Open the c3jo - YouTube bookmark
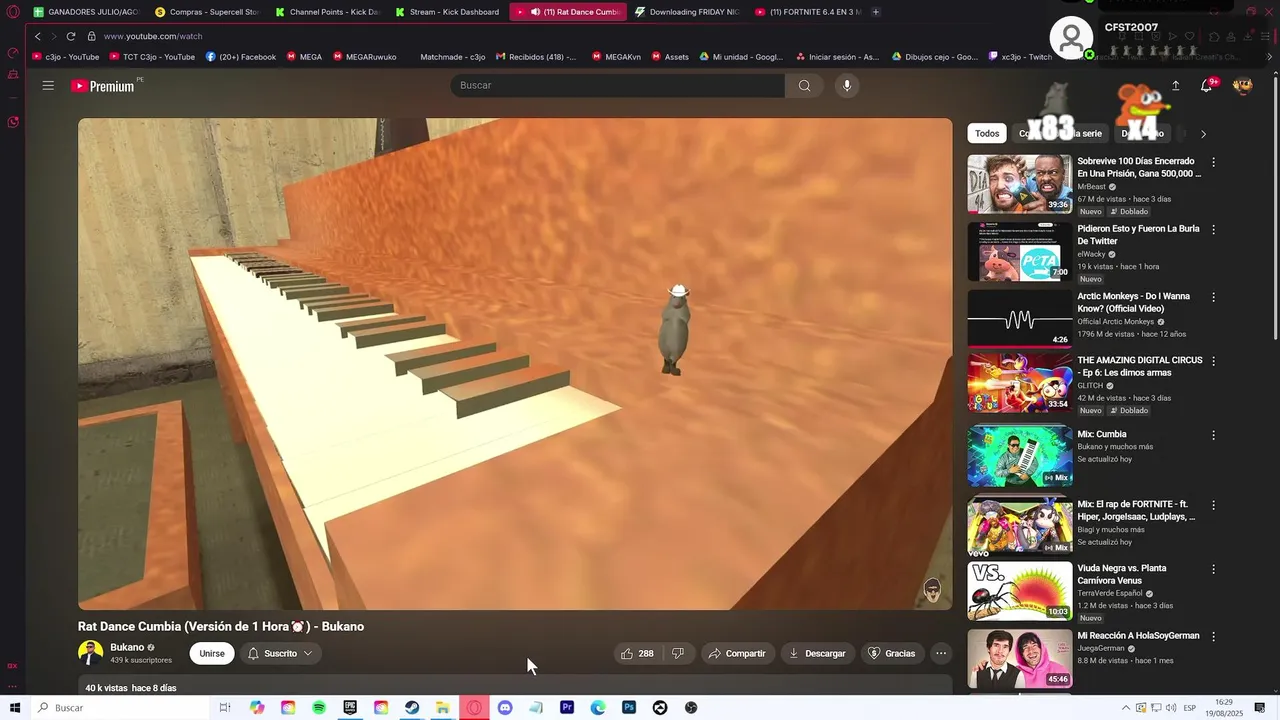The width and height of the screenshot is (1280, 720). tap(66, 57)
